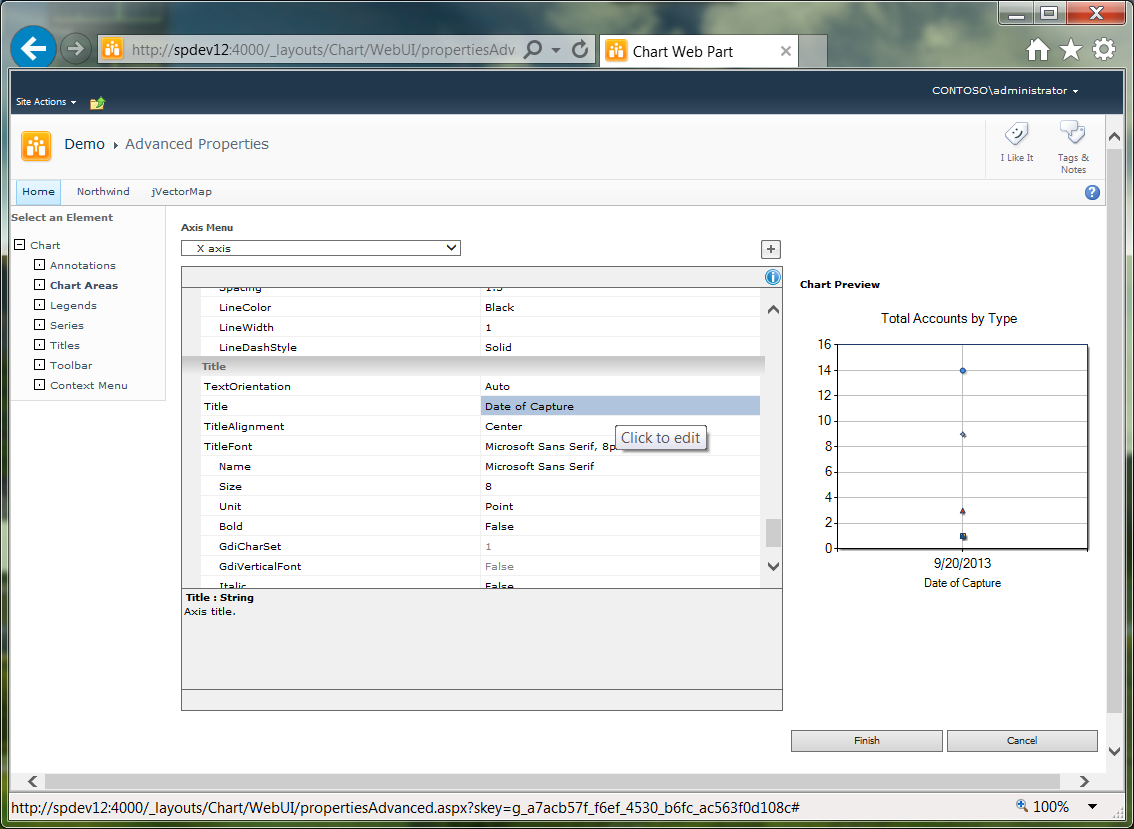Click the Unit value Point
Image resolution: width=1134 pixels, height=829 pixels.
coord(621,506)
